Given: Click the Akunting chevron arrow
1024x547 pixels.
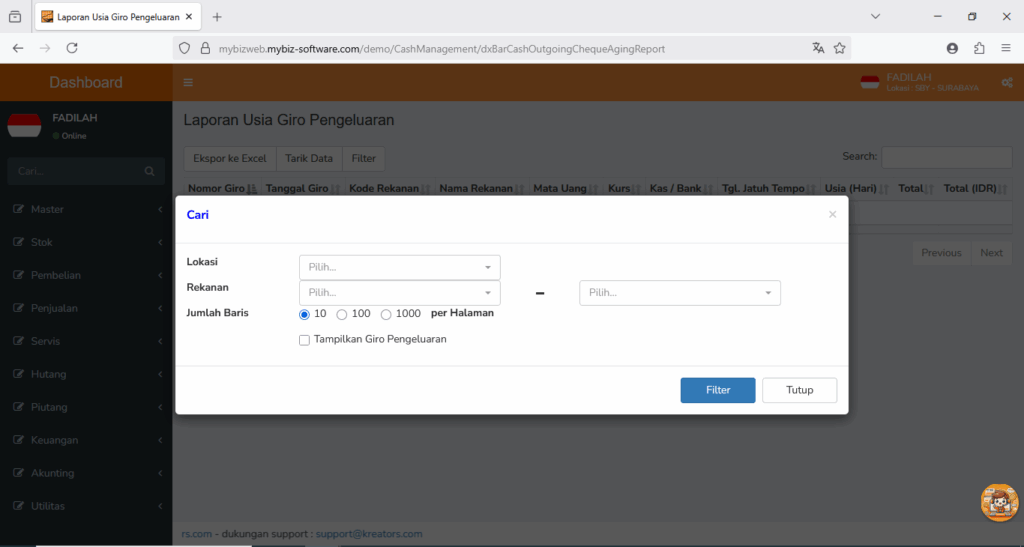Looking at the screenshot, I should click(x=160, y=473).
